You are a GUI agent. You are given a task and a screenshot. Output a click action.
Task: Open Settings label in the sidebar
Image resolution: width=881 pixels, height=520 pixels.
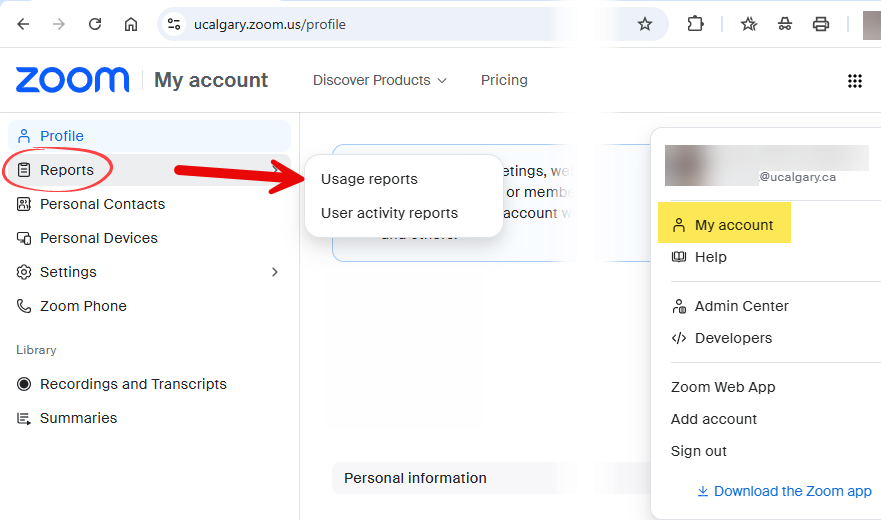68,272
